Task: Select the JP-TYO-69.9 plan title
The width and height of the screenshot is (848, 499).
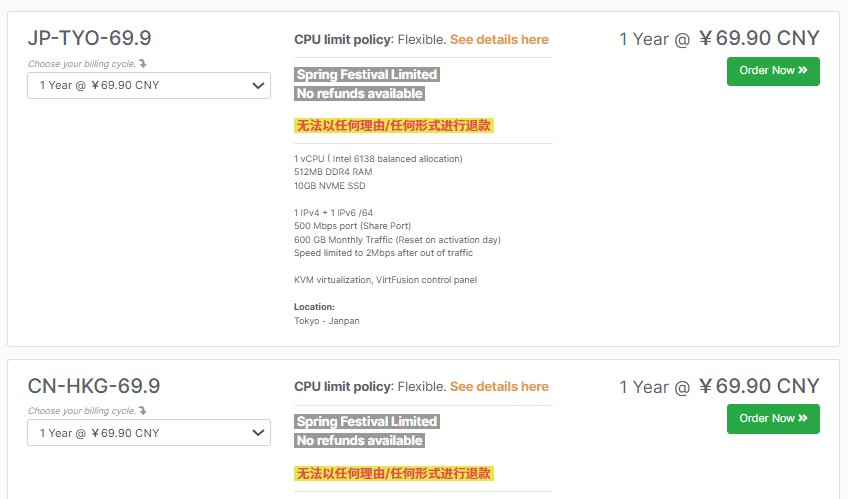Action: tap(89, 39)
